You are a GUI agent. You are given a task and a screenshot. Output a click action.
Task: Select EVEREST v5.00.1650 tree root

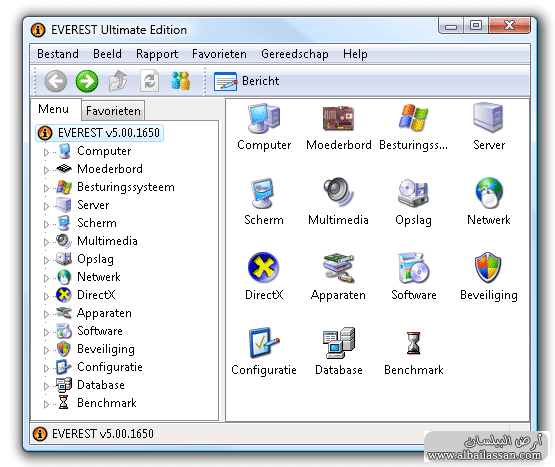[99, 133]
